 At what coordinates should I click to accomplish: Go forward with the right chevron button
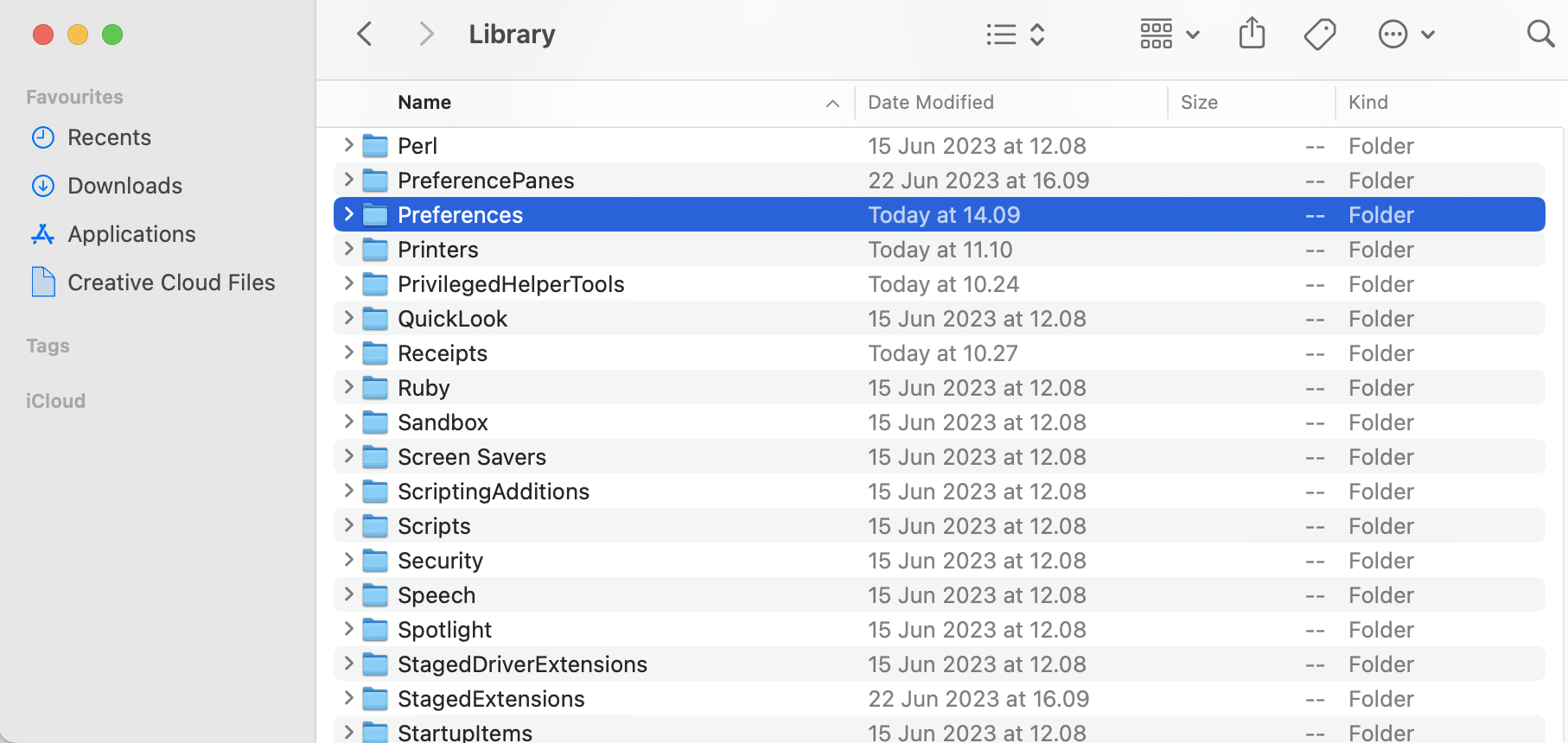426,35
